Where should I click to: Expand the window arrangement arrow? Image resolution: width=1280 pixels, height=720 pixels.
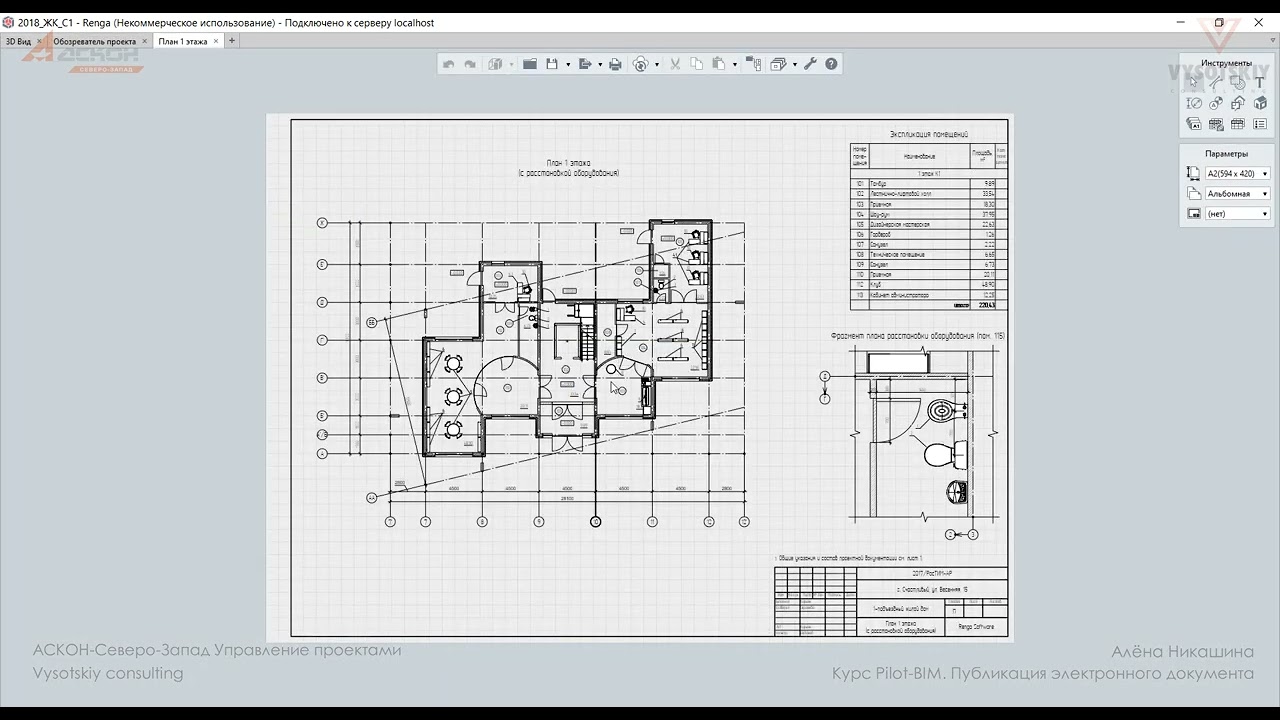pyautogui.click(x=794, y=65)
